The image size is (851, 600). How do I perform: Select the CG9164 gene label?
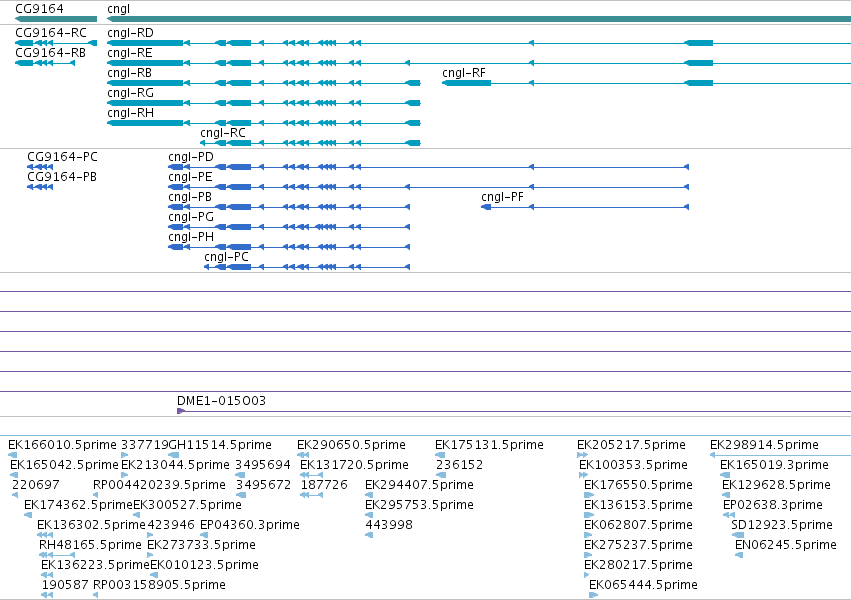[39, 9]
